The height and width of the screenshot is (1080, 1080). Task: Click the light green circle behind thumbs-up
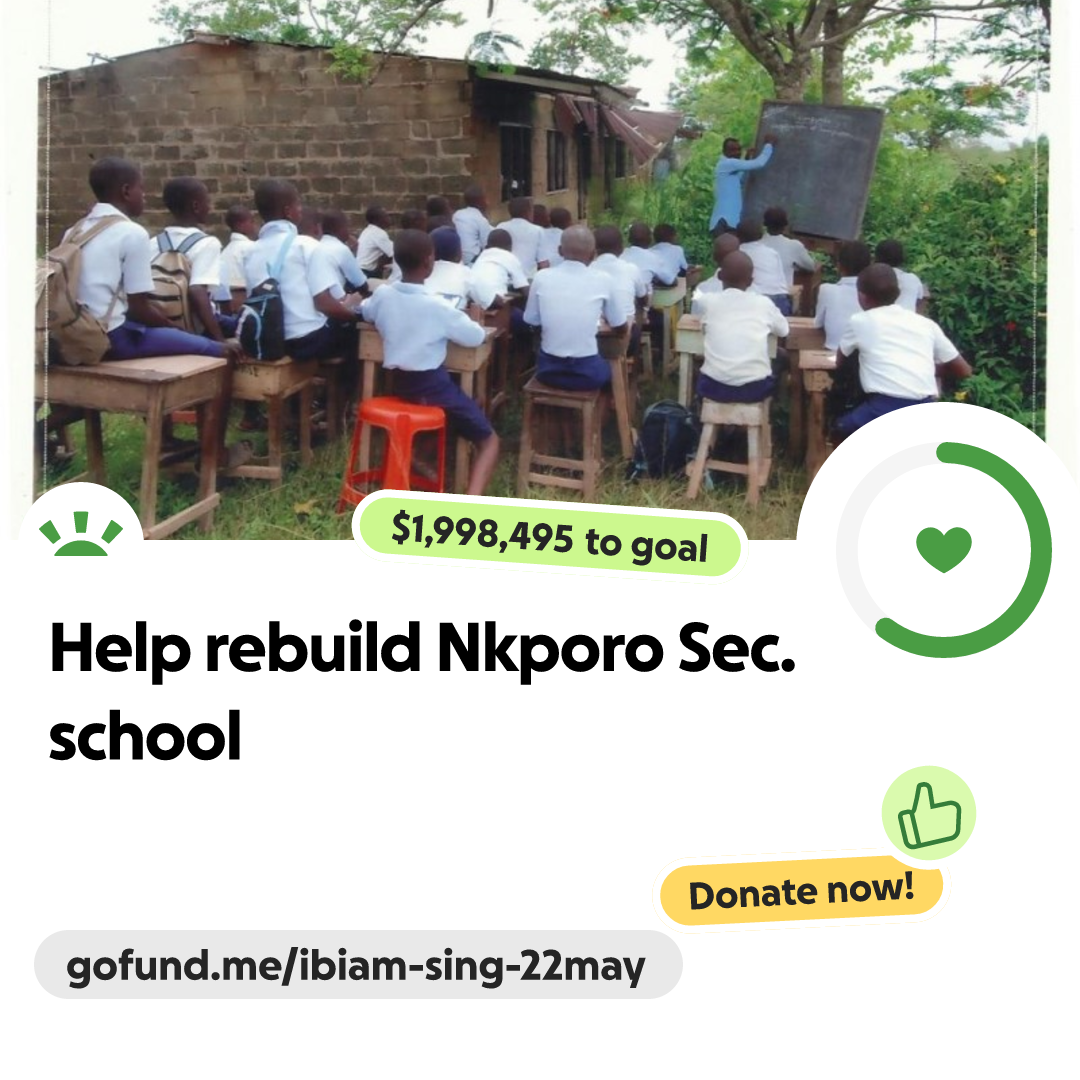click(x=928, y=813)
